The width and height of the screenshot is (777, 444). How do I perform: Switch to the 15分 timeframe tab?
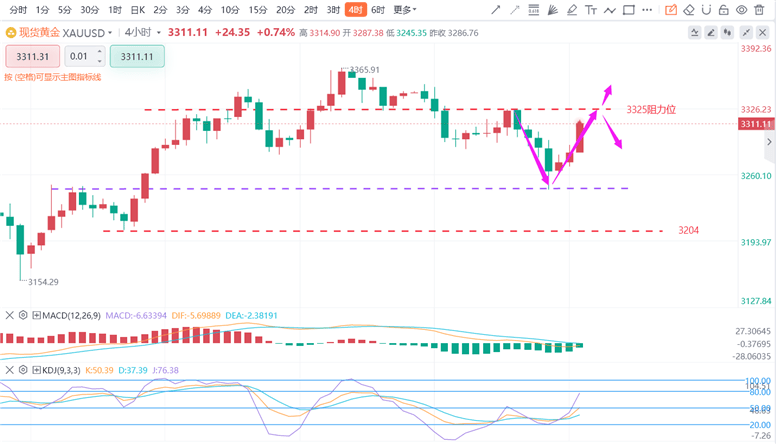point(258,10)
